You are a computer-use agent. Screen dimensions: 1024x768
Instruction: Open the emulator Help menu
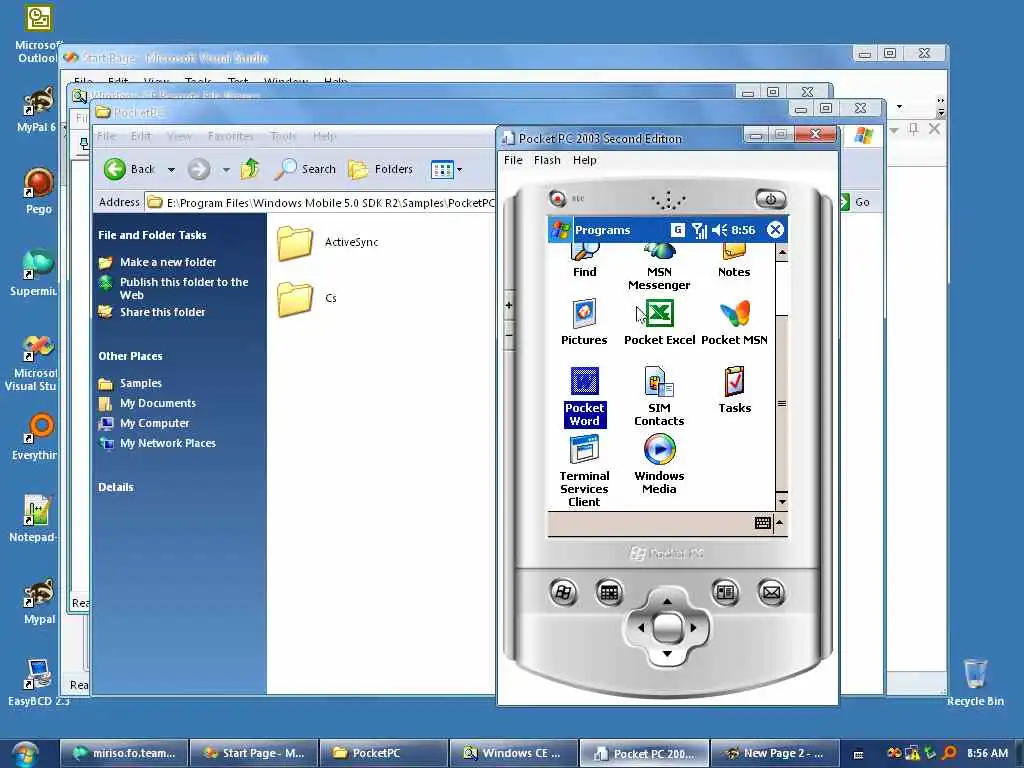(x=584, y=160)
